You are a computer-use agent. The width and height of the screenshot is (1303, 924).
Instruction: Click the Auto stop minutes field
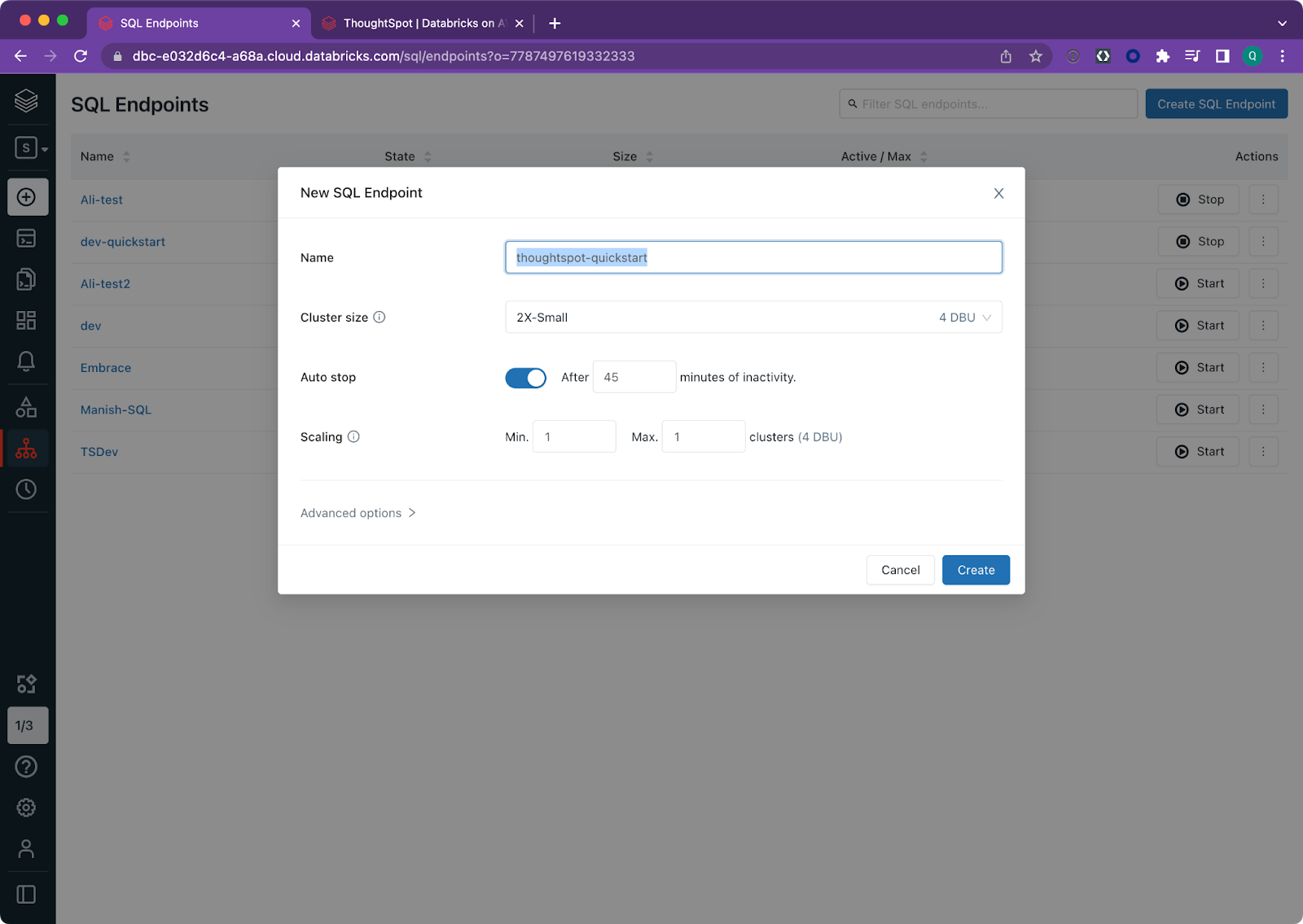(x=634, y=377)
